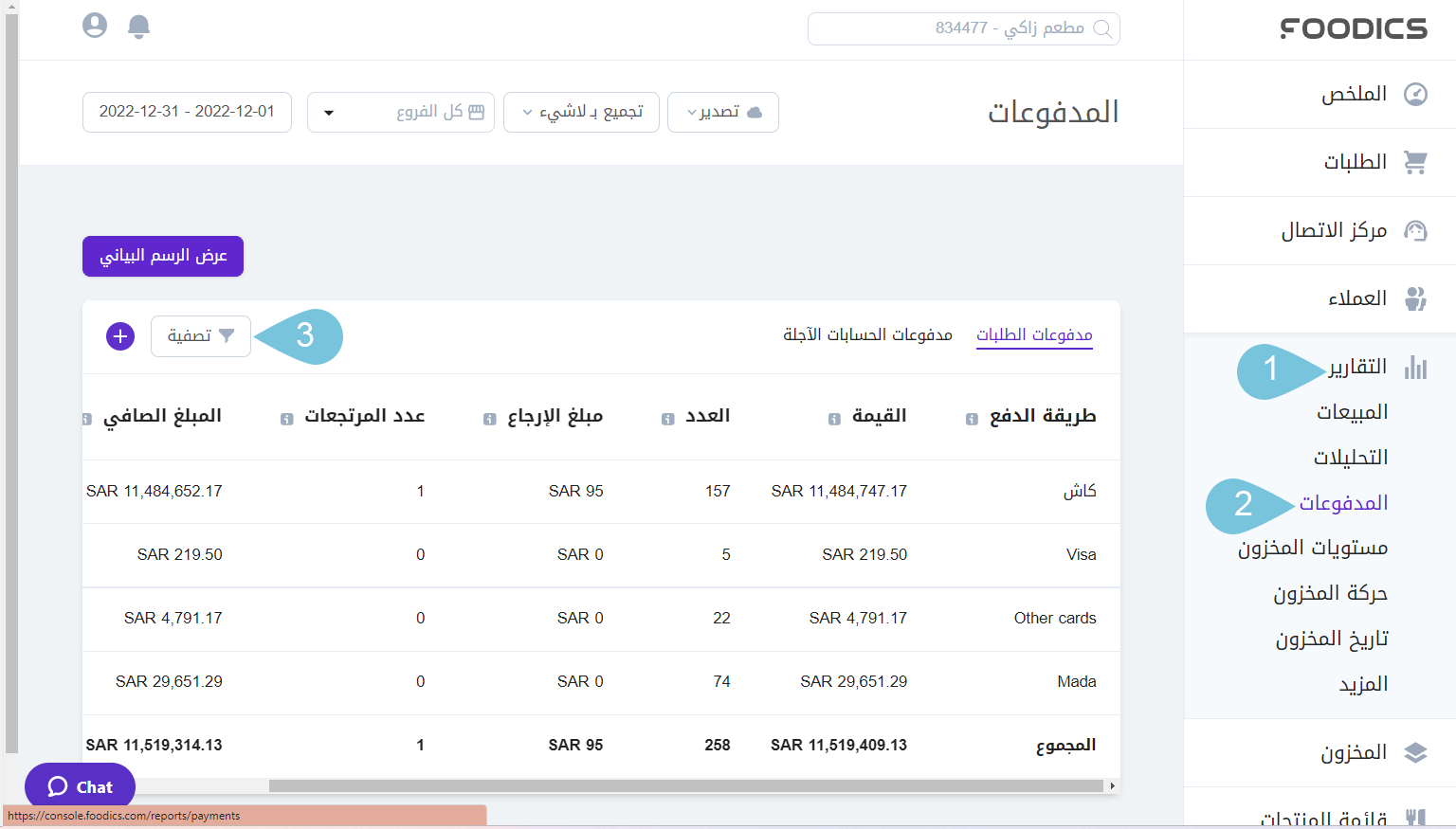Click the عرض الرسم البياني button
The height and width of the screenshot is (829, 1456).
click(x=162, y=256)
